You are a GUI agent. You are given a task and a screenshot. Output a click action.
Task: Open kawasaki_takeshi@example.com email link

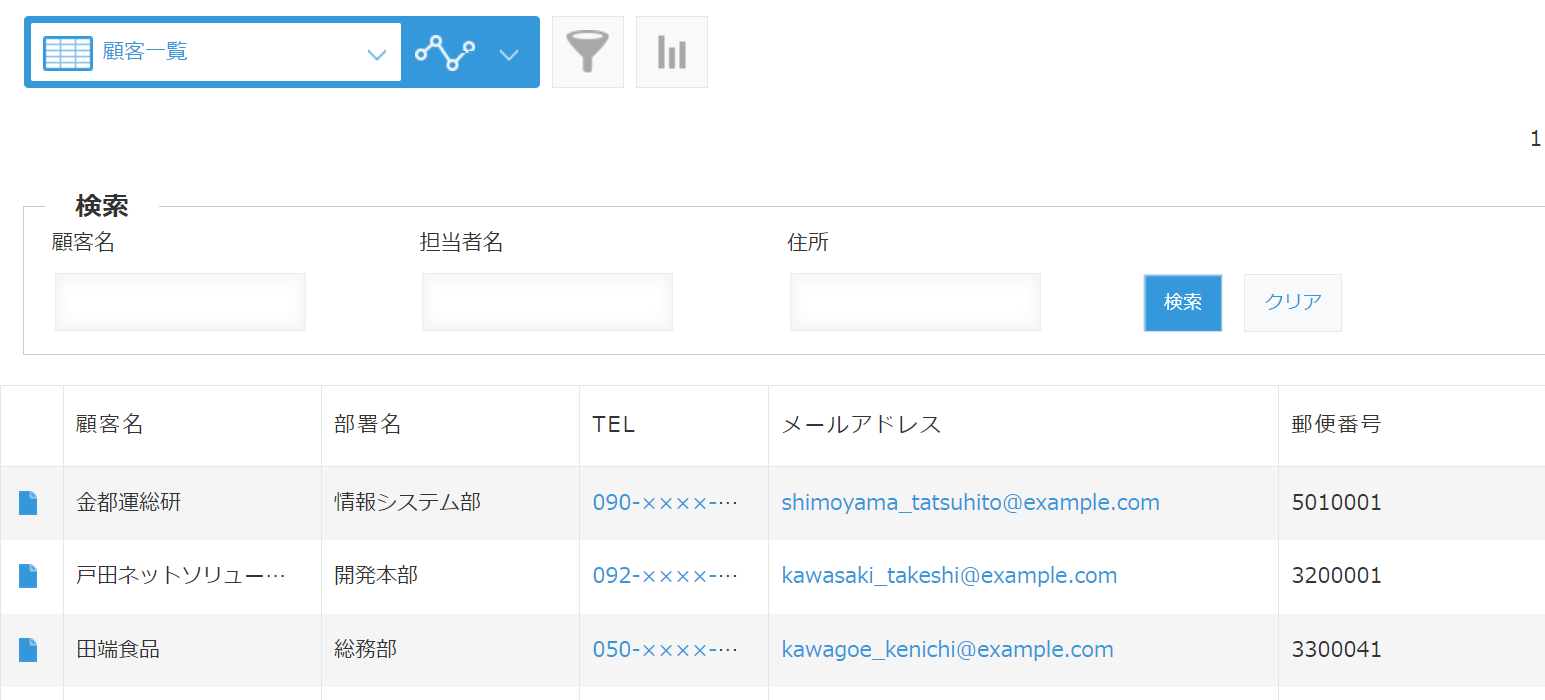tap(949, 576)
